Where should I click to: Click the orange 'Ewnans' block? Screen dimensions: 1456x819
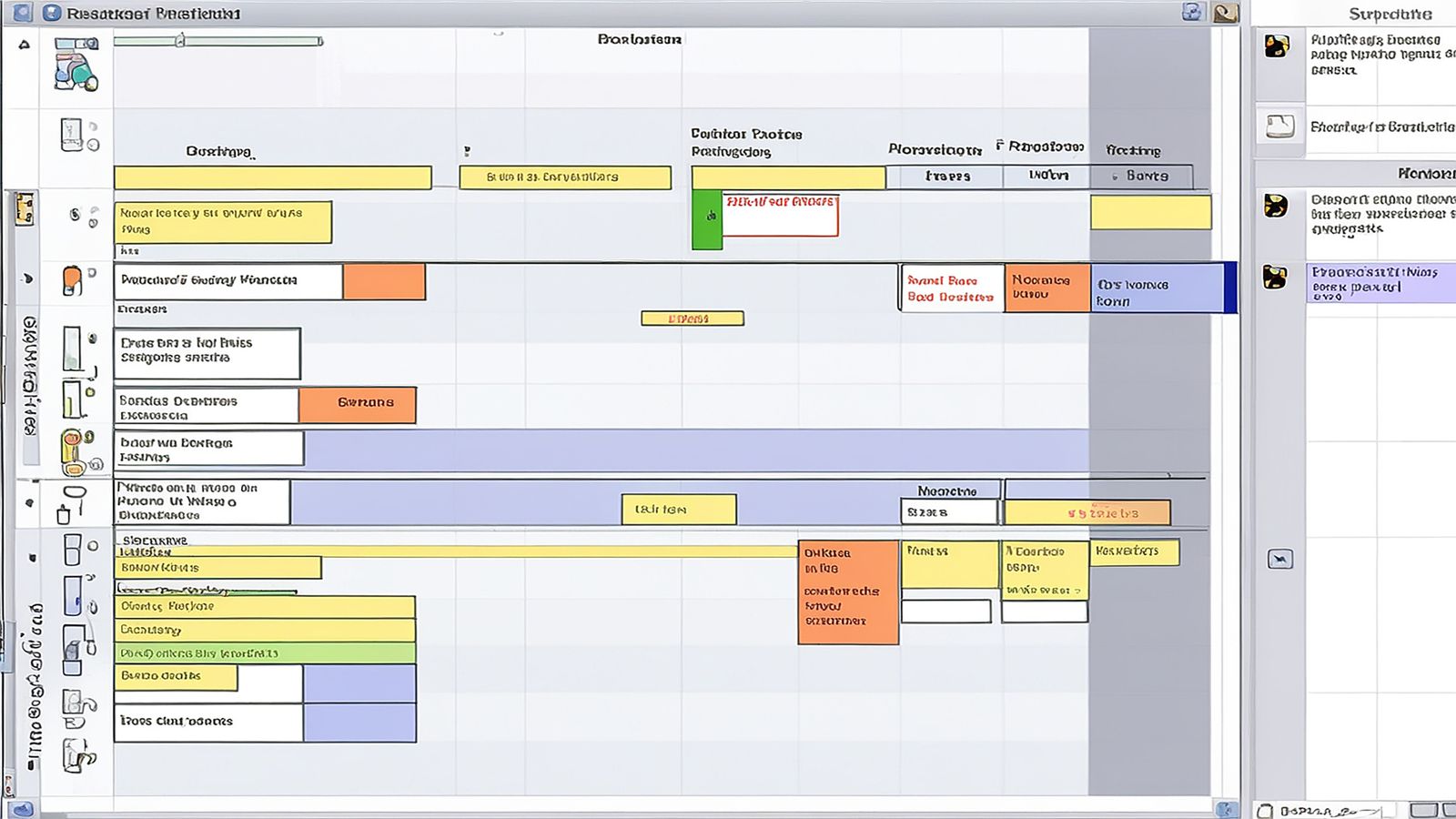pyautogui.click(x=358, y=403)
